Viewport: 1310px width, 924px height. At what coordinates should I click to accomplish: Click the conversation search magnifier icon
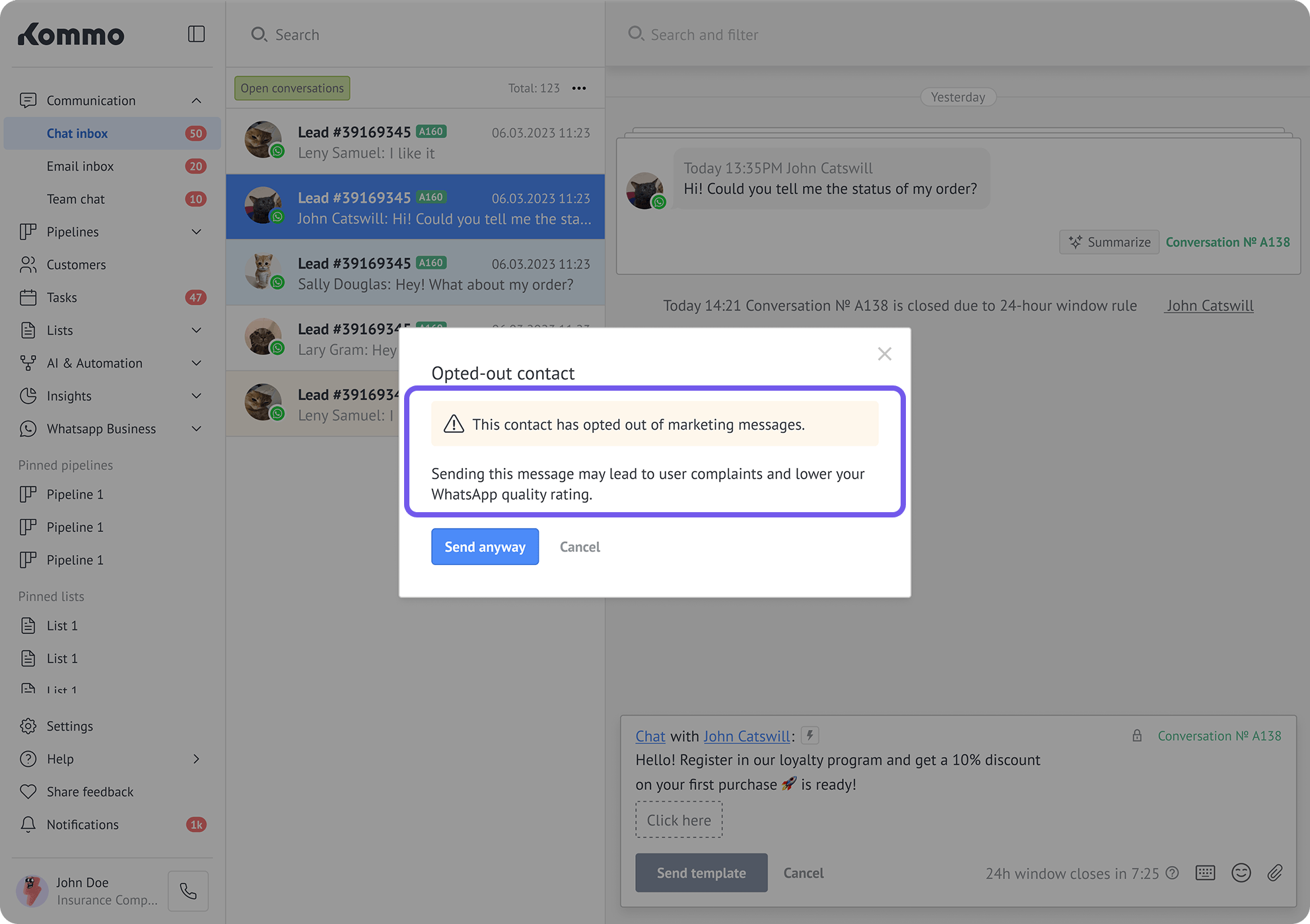(259, 34)
